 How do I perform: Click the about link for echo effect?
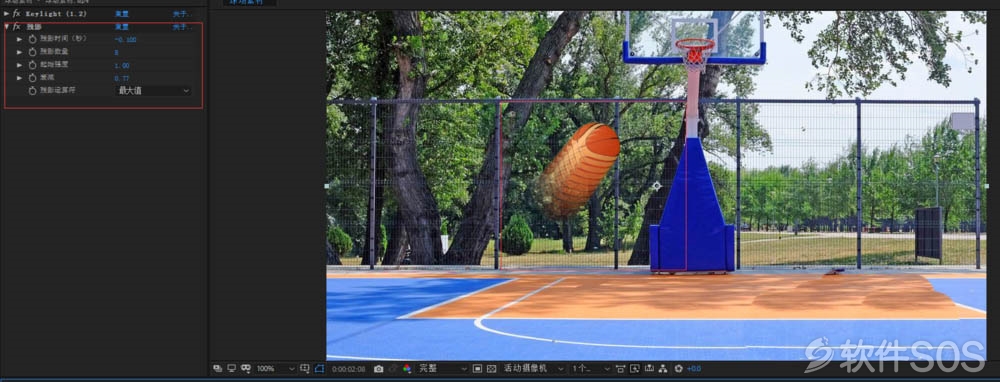180,27
